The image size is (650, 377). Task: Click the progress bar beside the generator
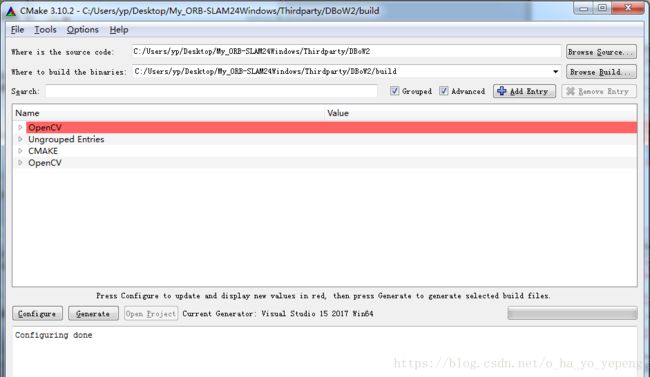[572, 313]
